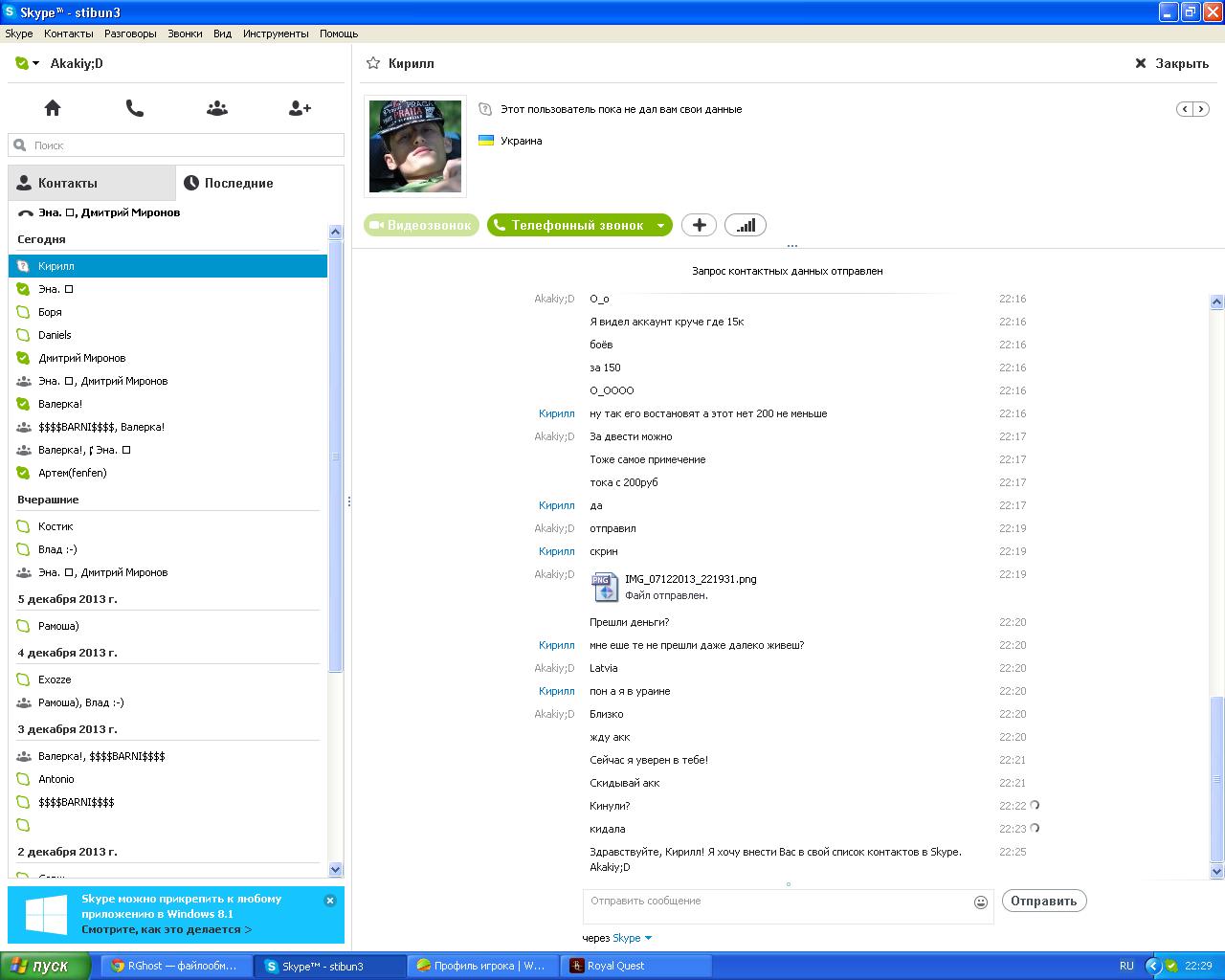Select contact Костик
The height and width of the screenshot is (980, 1225).
167,526
